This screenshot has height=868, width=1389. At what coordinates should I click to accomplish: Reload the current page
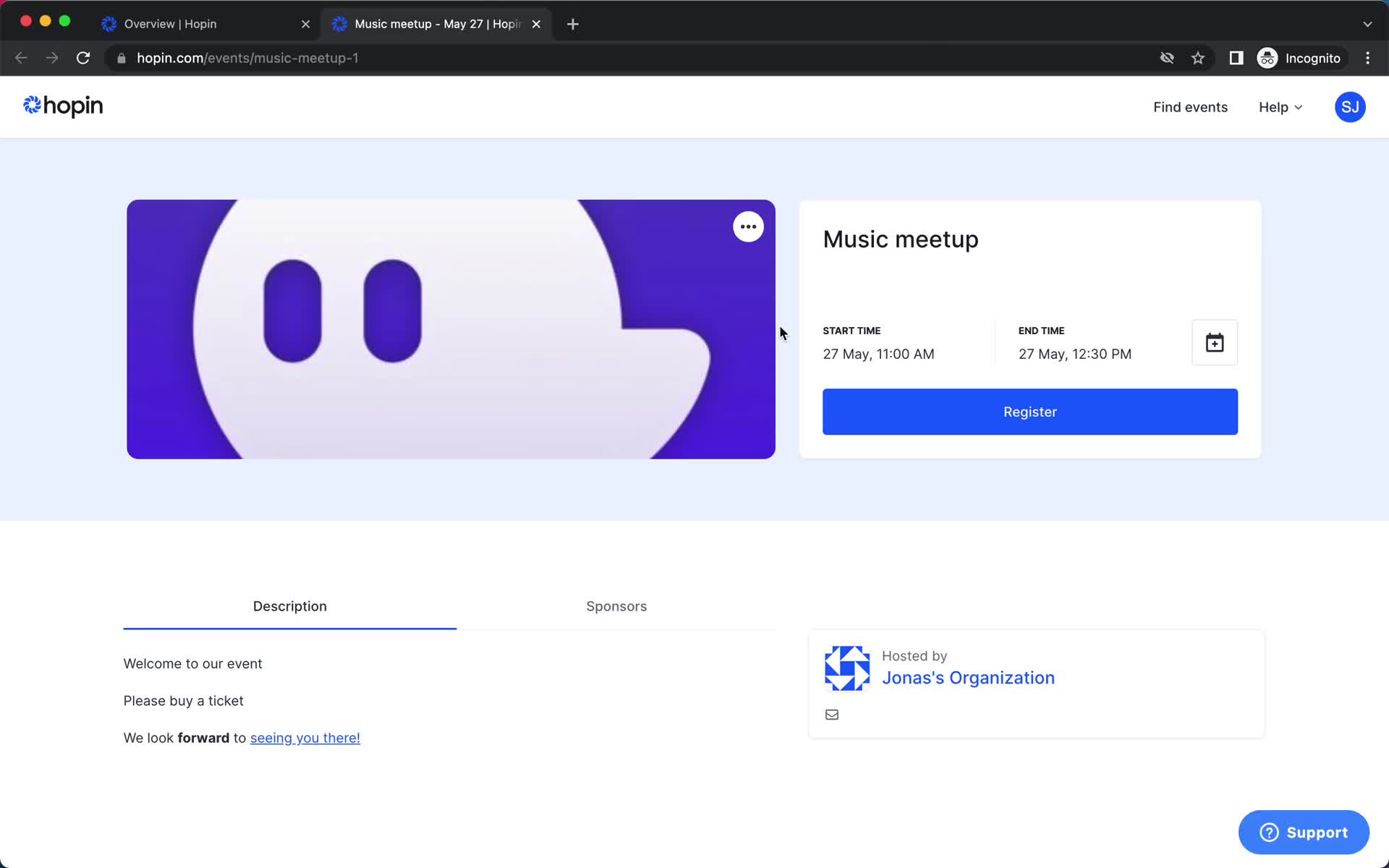[x=83, y=58]
